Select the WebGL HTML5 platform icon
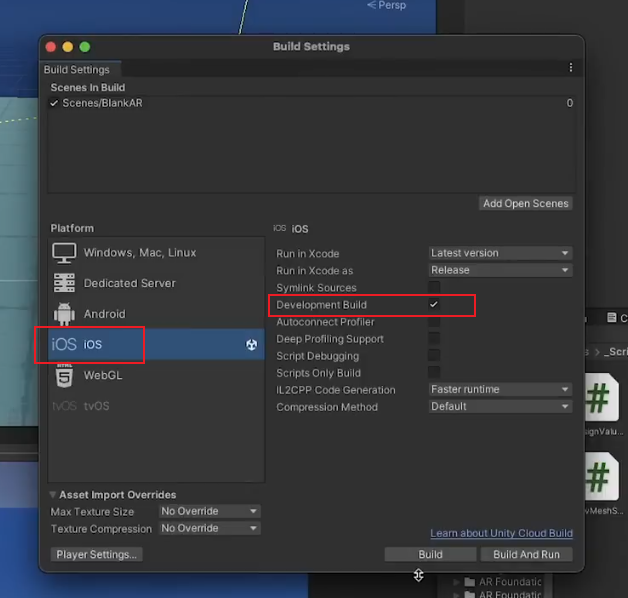628x598 pixels. 64,377
